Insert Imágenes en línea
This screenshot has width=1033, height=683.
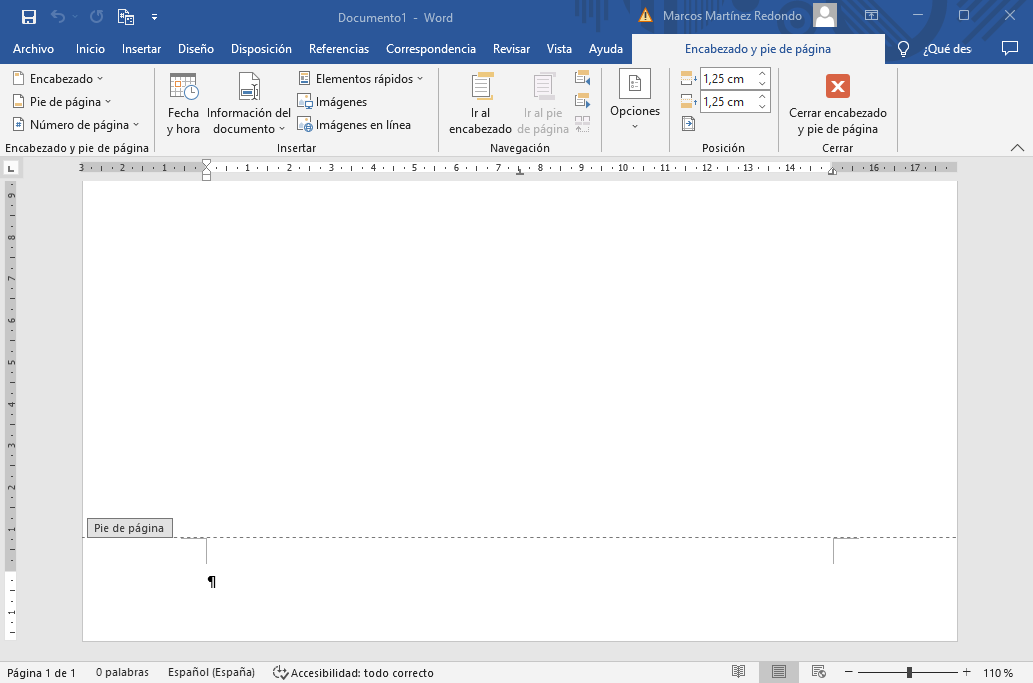[x=354, y=124]
